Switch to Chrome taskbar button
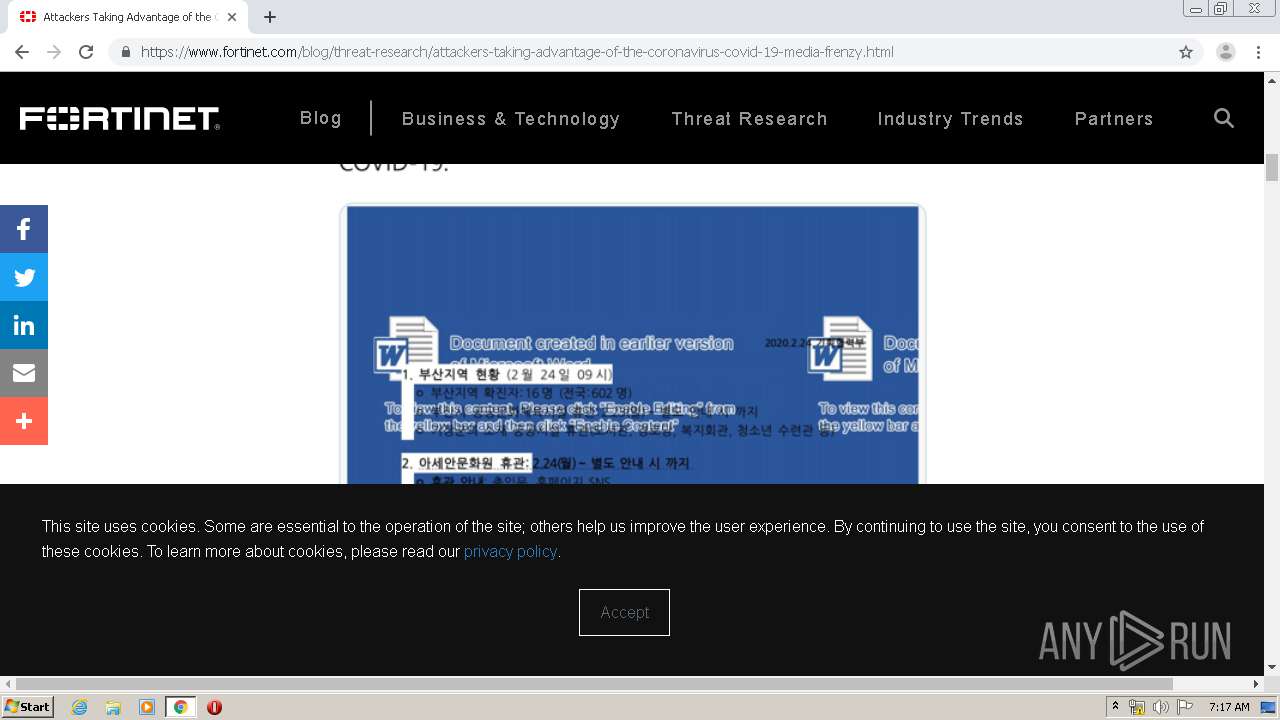 (181, 707)
